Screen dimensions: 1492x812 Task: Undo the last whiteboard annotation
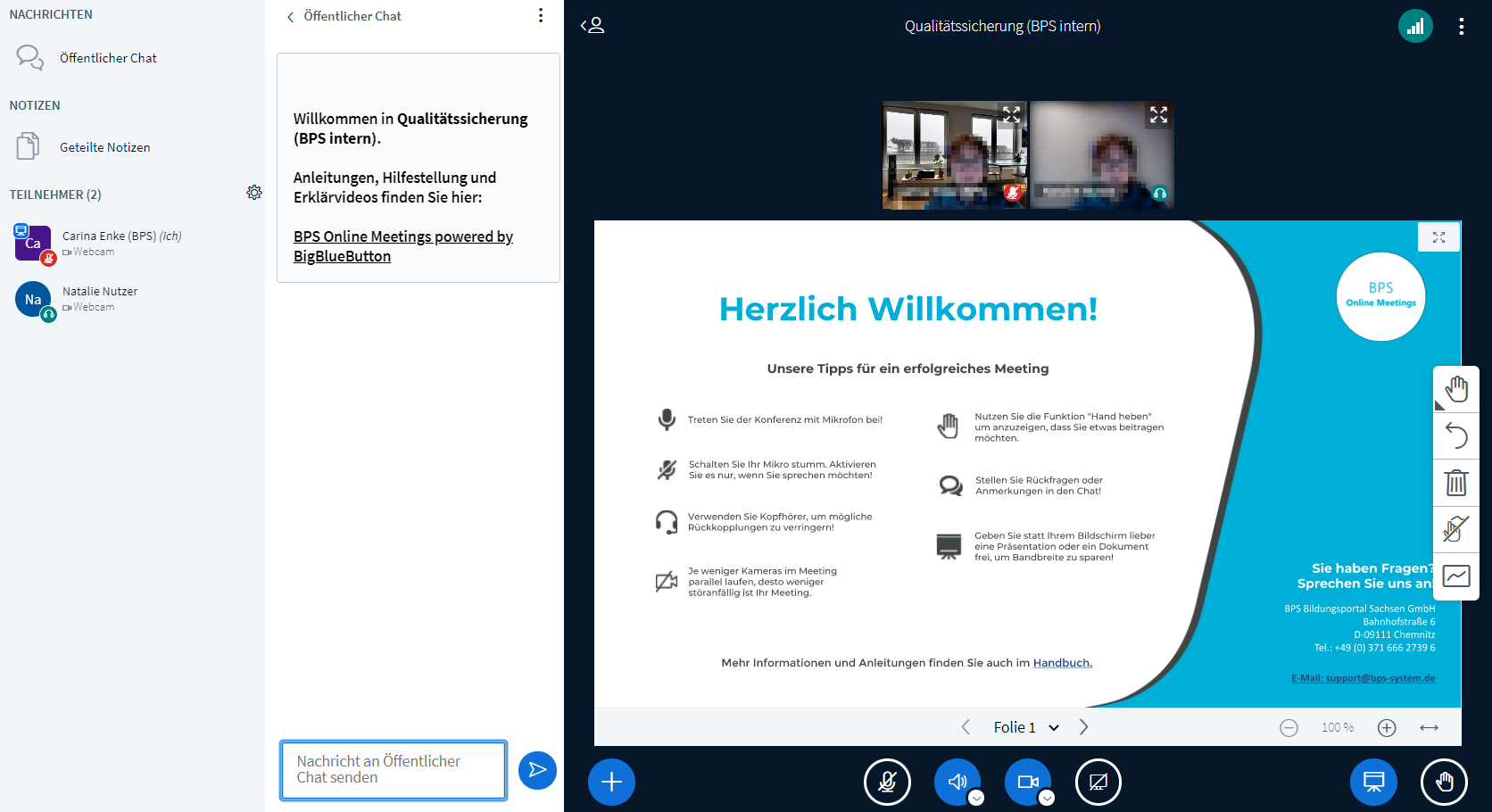[1456, 435]
